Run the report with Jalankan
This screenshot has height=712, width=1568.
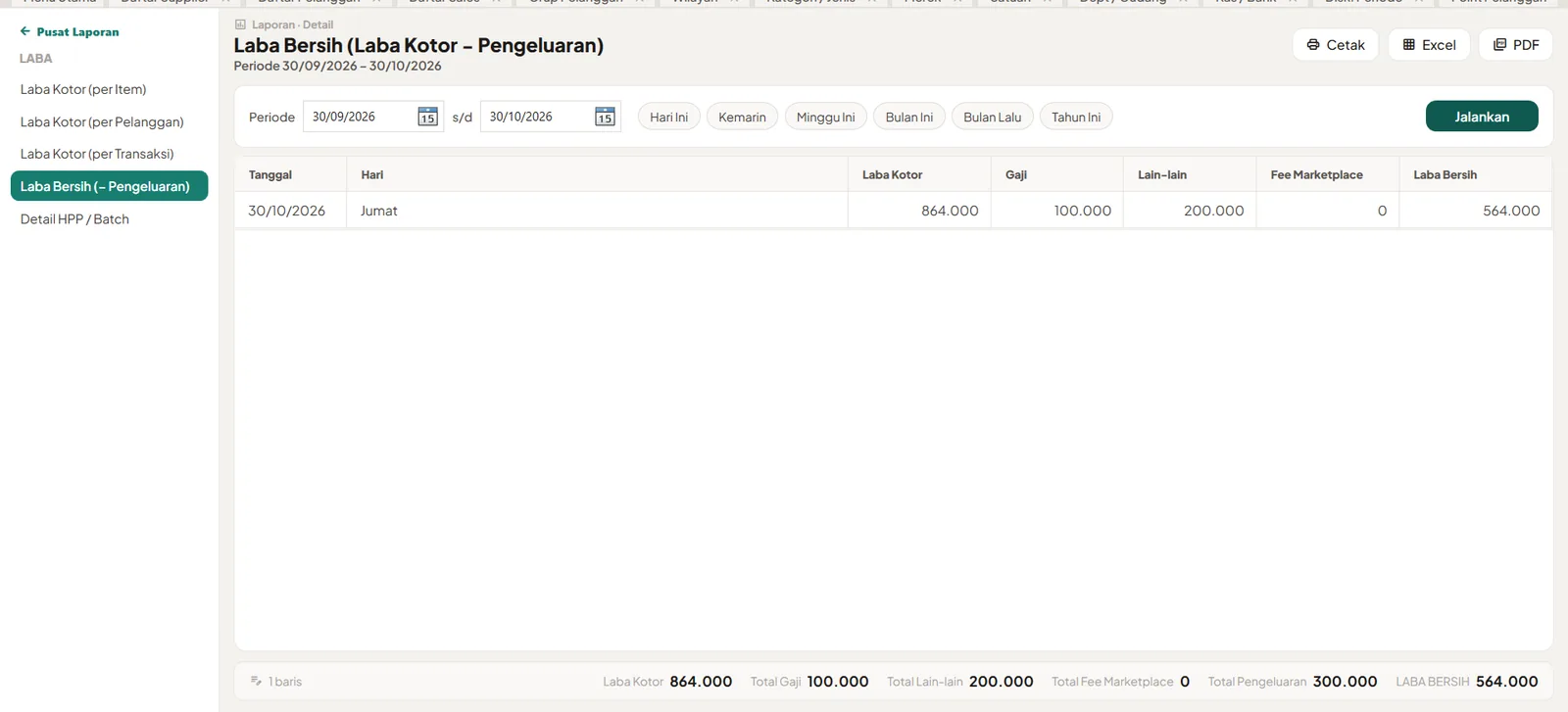[x=1482, y=117]
